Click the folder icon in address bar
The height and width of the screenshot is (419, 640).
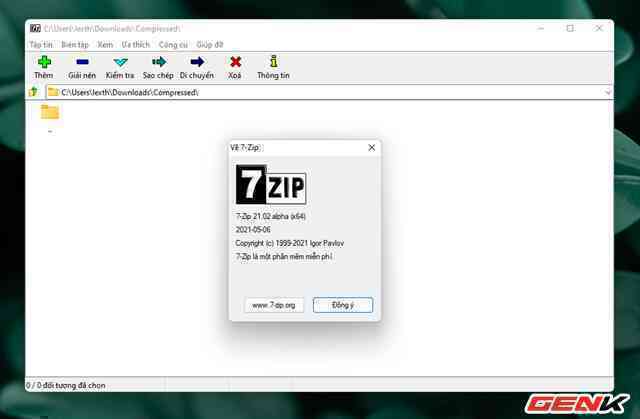(x=53, y=92)
